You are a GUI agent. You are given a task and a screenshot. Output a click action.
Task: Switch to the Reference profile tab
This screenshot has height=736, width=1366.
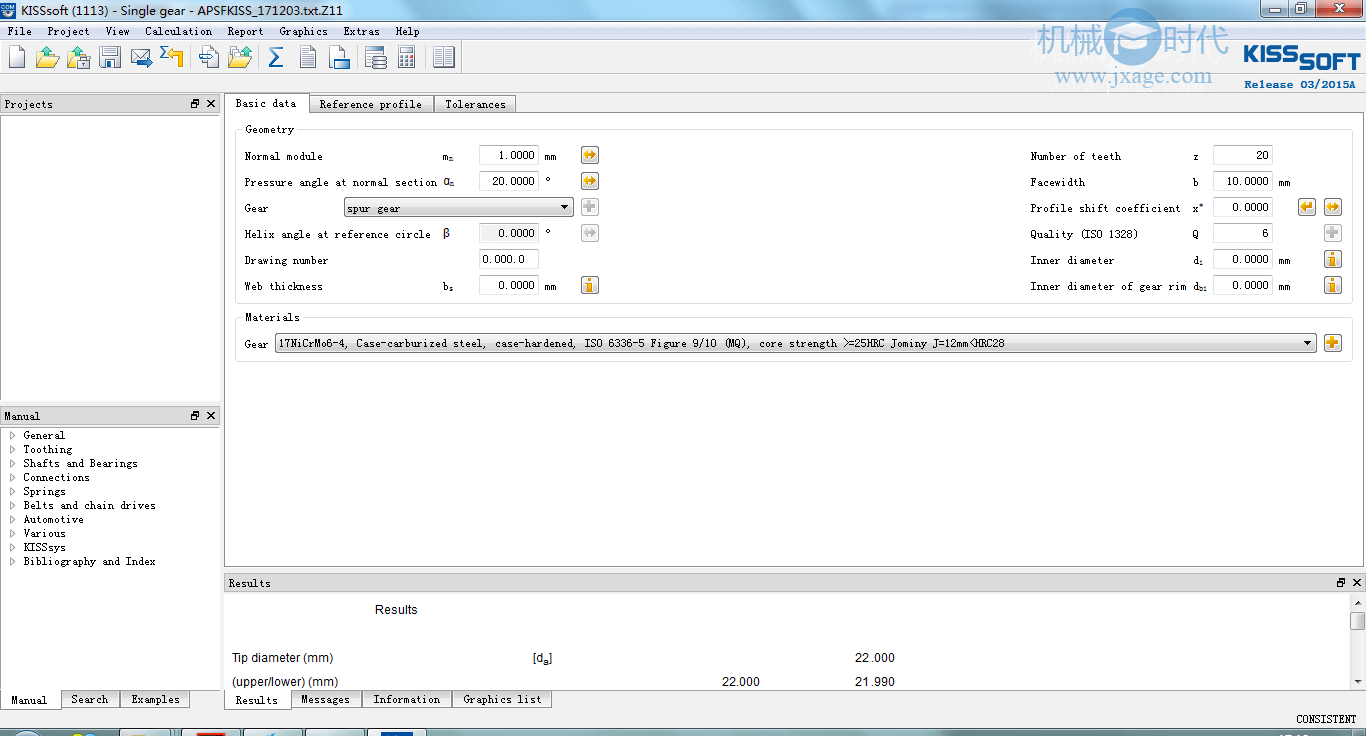[x=371, y=104]
